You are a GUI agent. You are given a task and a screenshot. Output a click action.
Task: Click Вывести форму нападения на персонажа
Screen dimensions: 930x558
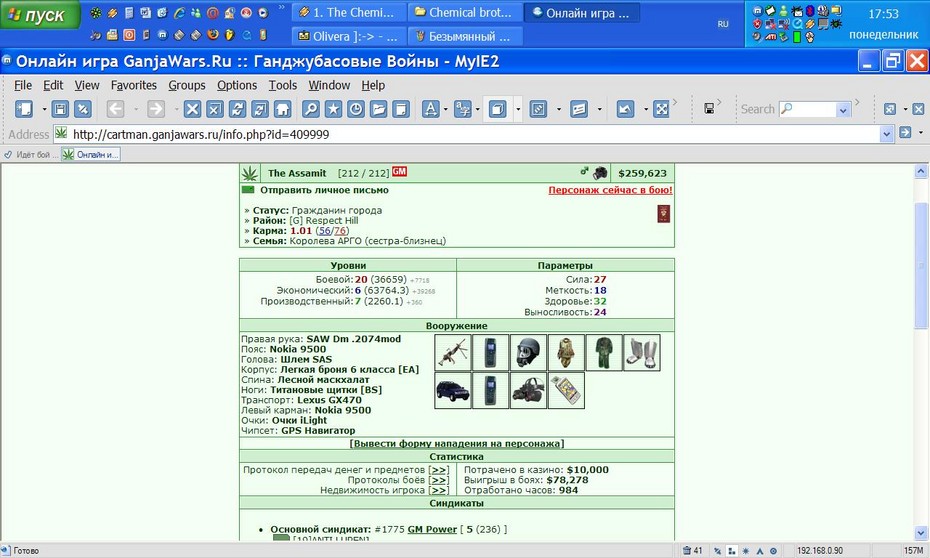coord(457,444)
